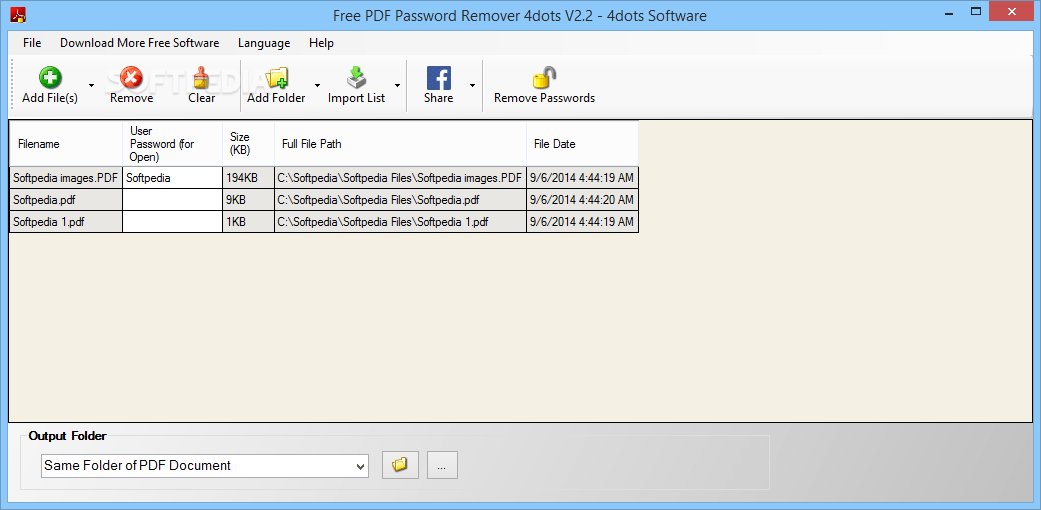
Task: Expand the Add Folder dropdown arrow
Action: point(317,85)
